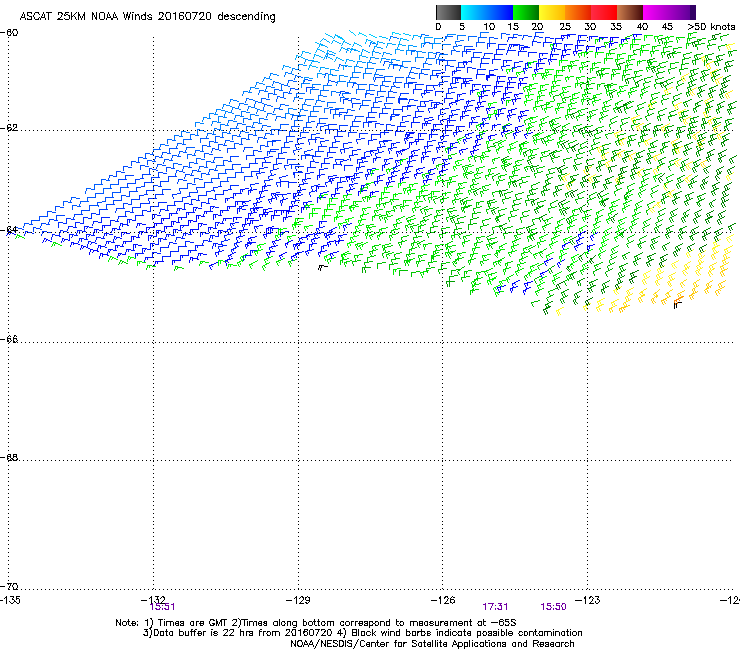Viewport: 740px width, 650px height.
Task: Click the -66 latitude axis label
Action: [x=9, y=339]
